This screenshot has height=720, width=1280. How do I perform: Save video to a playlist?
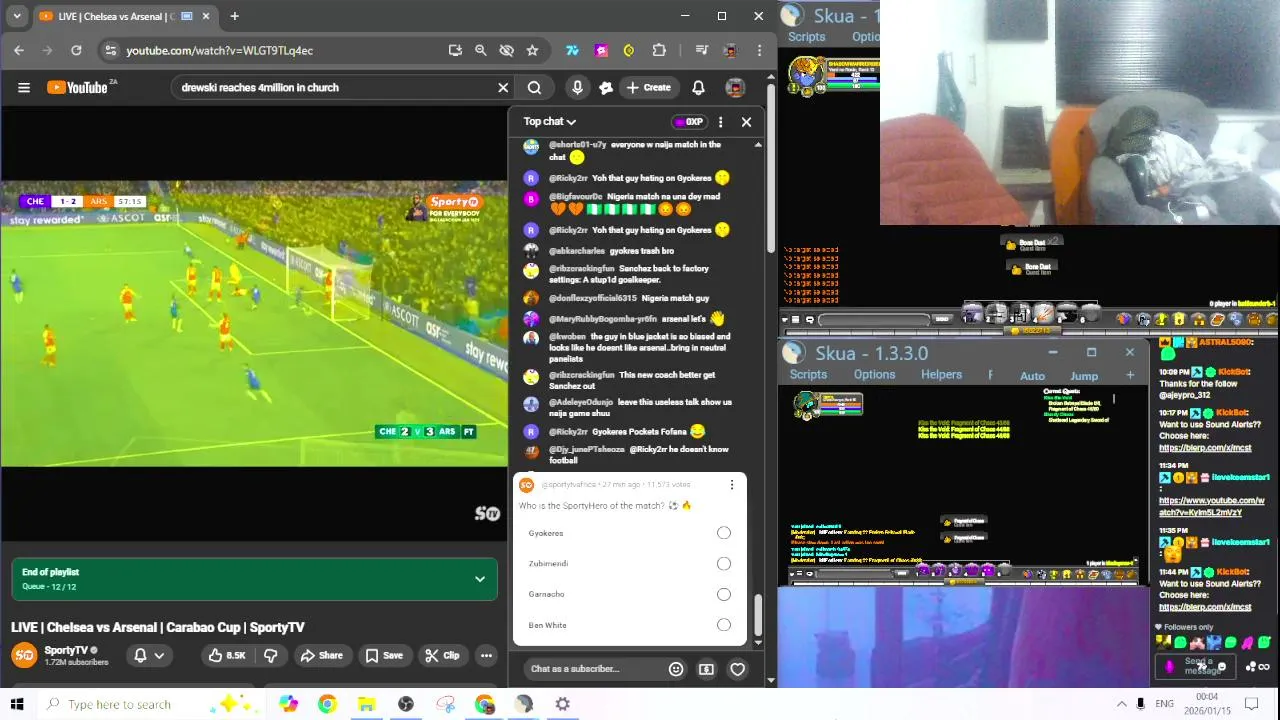tap(383, 656)
